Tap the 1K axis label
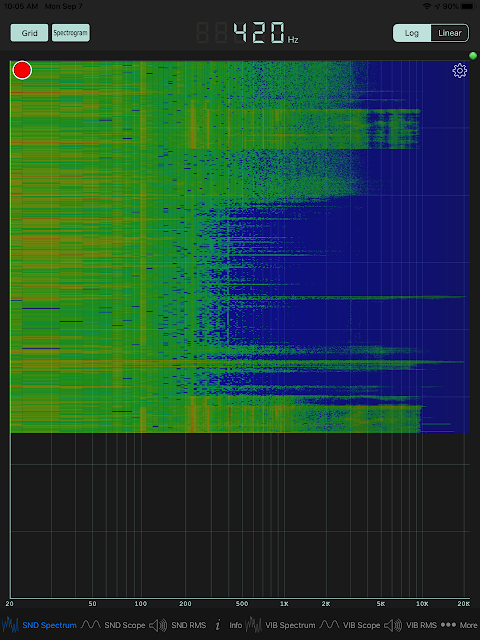The width and height of the screenshot is (480, 640). pos(284,604)
